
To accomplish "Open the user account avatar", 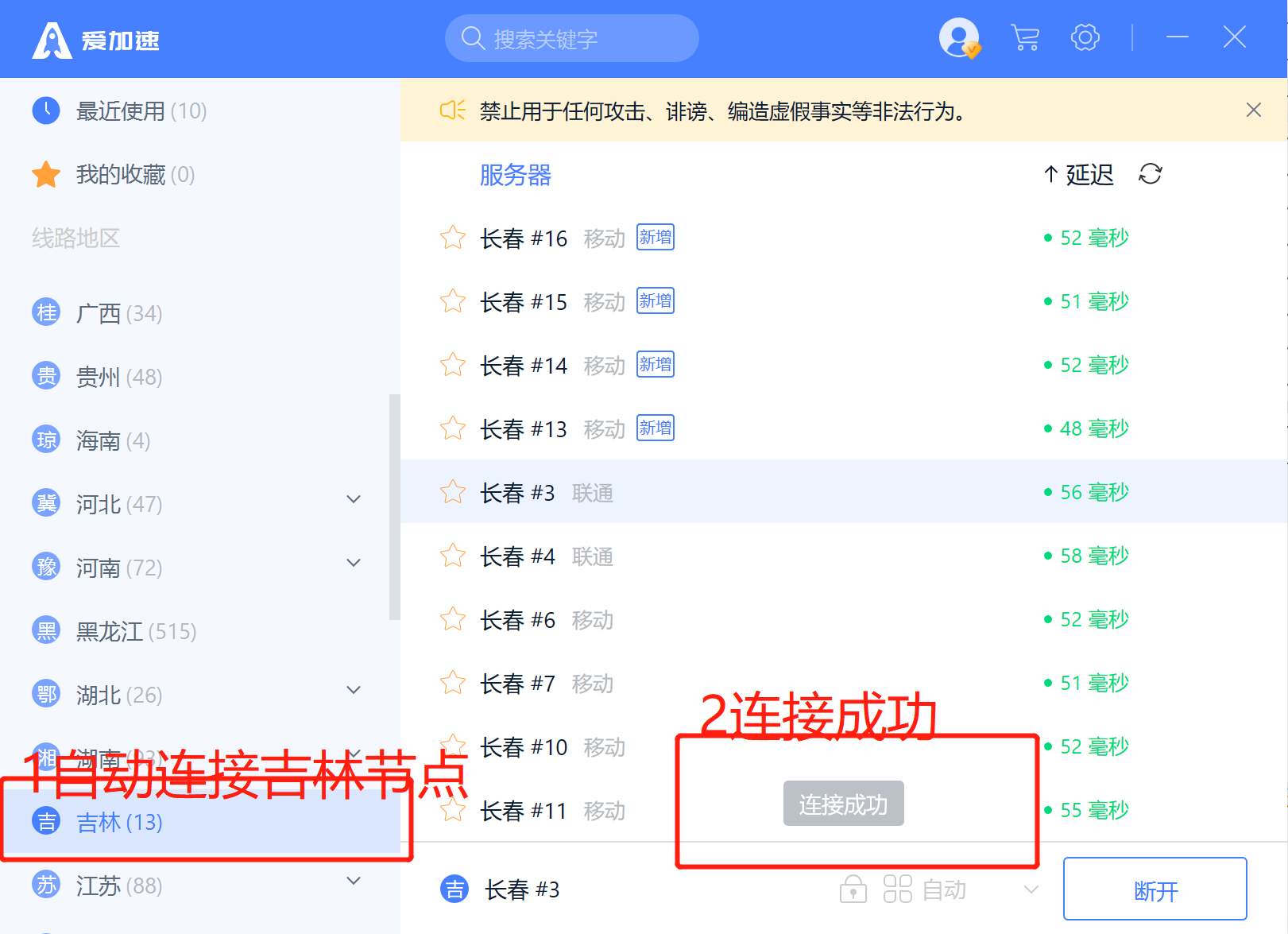I will pyautogui.click(x=959, y=37).
